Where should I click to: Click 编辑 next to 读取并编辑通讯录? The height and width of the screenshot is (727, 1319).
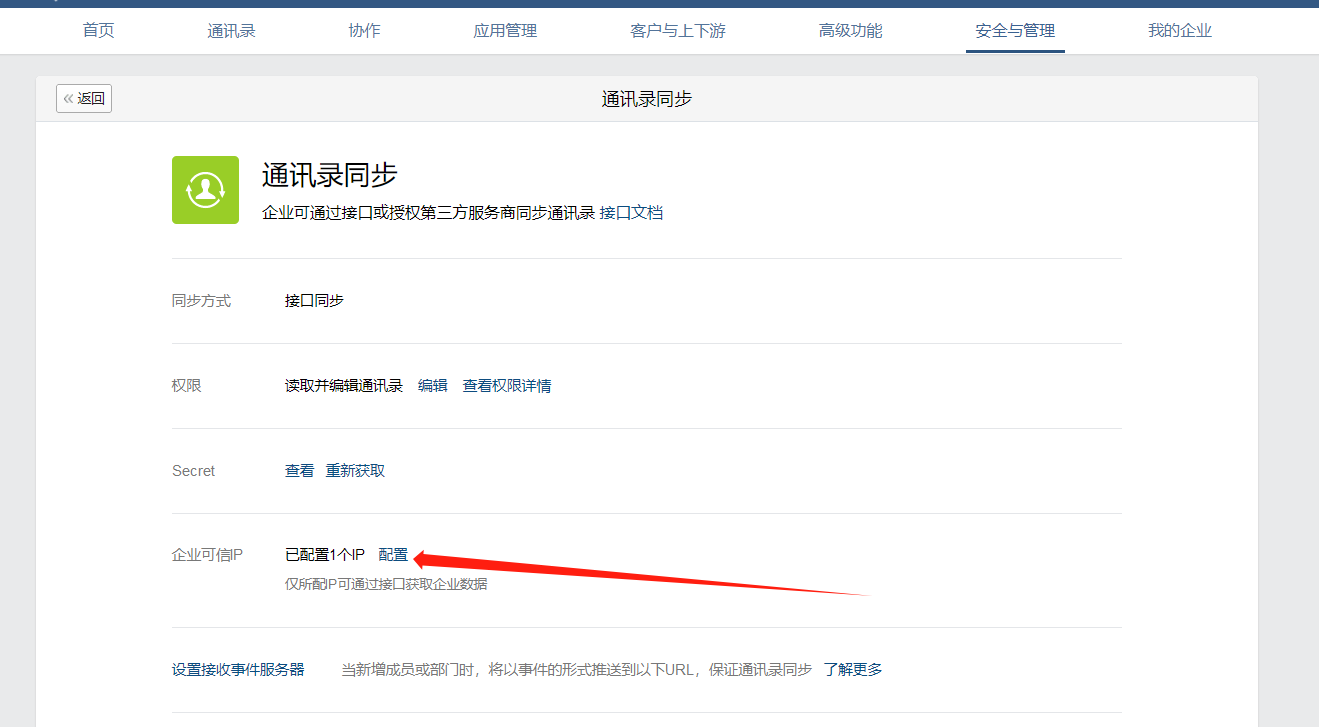433,386
